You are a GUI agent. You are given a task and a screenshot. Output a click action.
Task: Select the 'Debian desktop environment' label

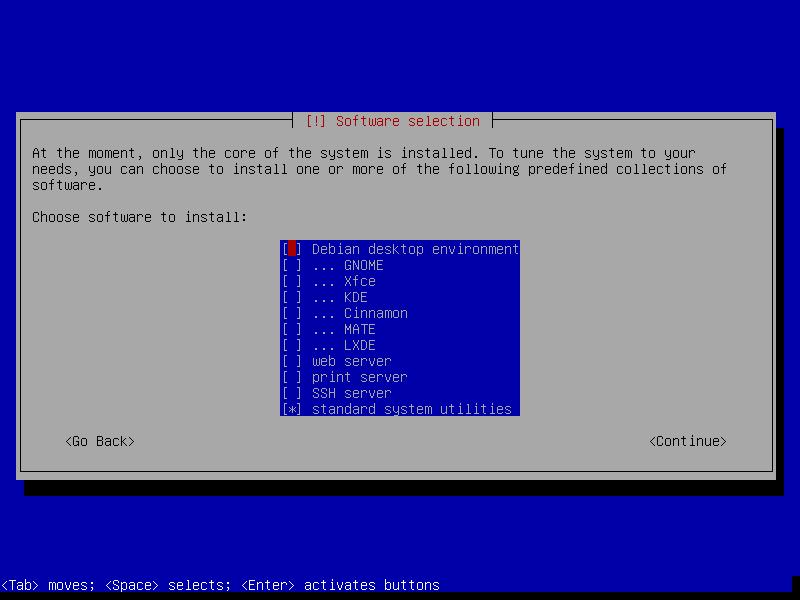click(415, 249)
